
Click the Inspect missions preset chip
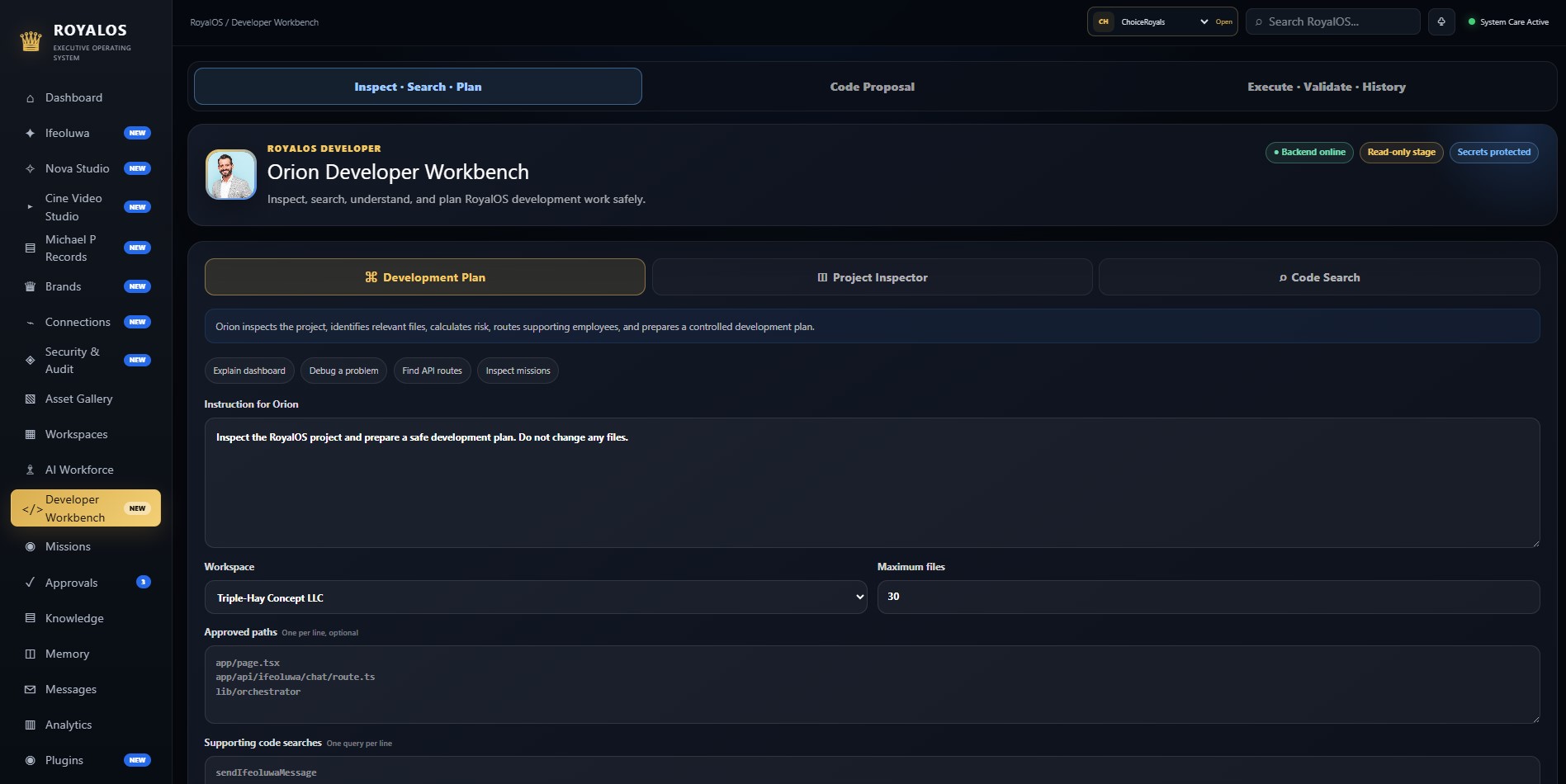tap(518, 371)
